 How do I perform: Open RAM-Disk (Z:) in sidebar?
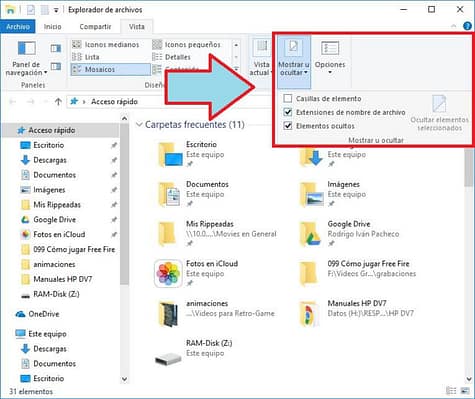click(56, 294)
